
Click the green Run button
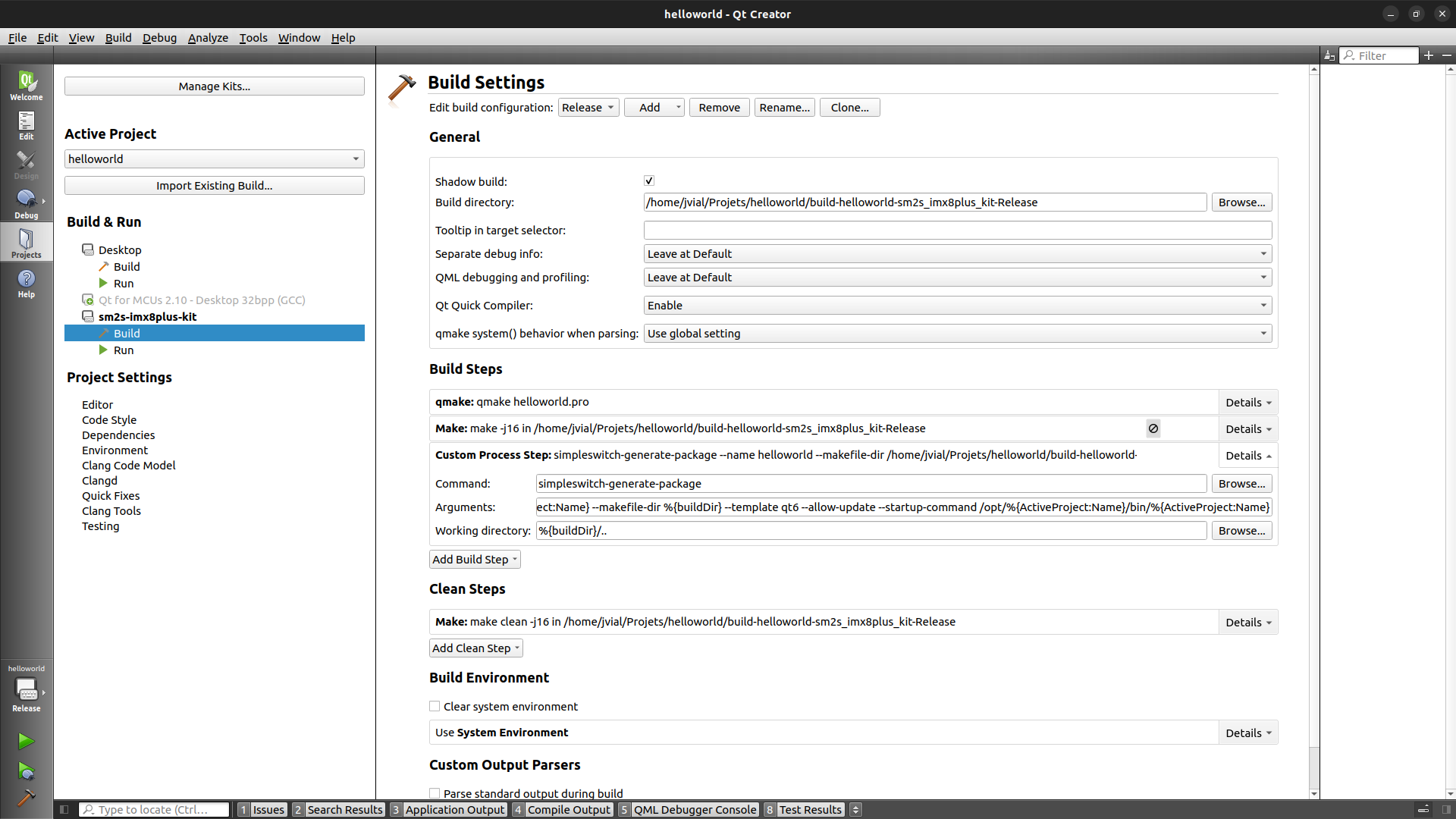pos(26,741)
